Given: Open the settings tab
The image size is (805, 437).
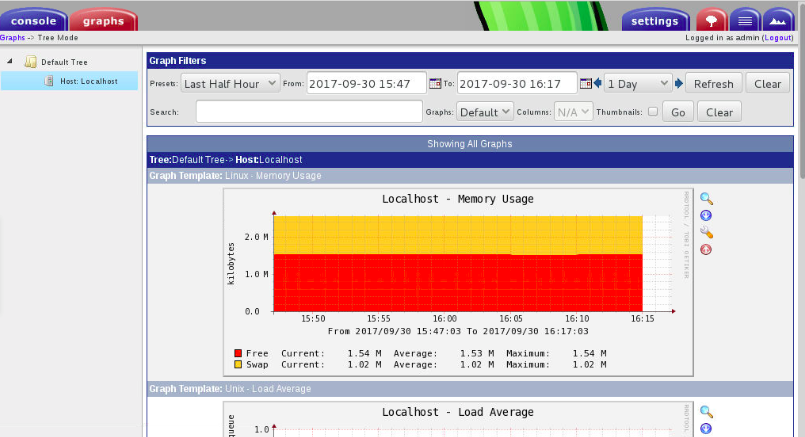Looking at the screenshot, I should pos(655,21).
